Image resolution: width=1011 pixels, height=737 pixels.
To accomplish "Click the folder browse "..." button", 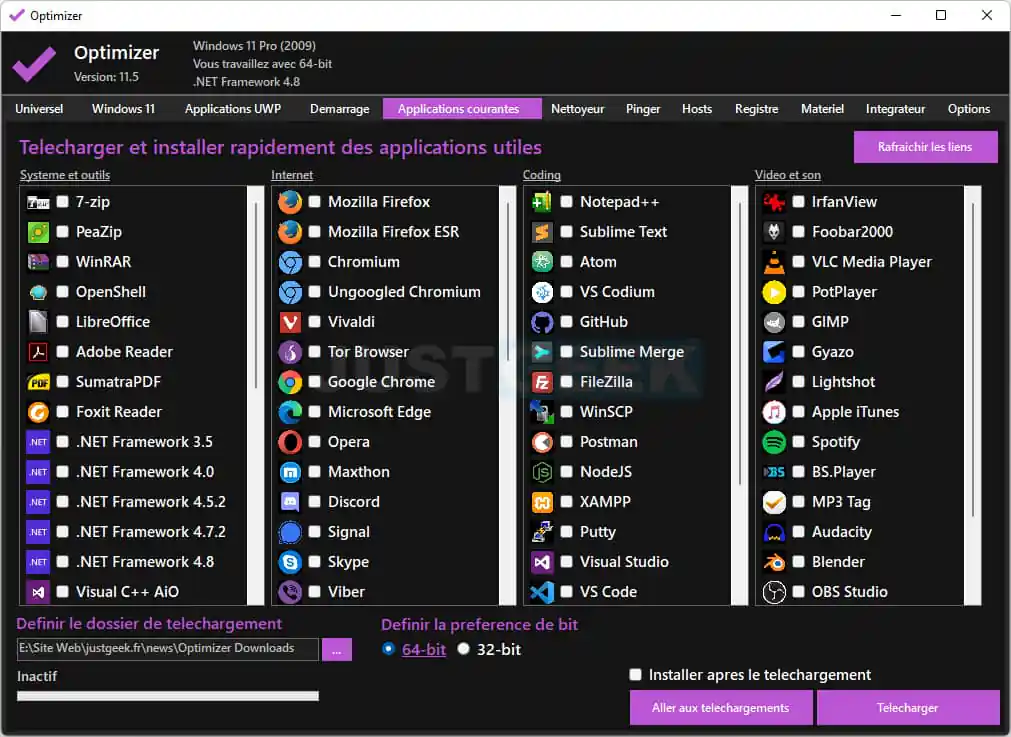I will pos(337,650).
